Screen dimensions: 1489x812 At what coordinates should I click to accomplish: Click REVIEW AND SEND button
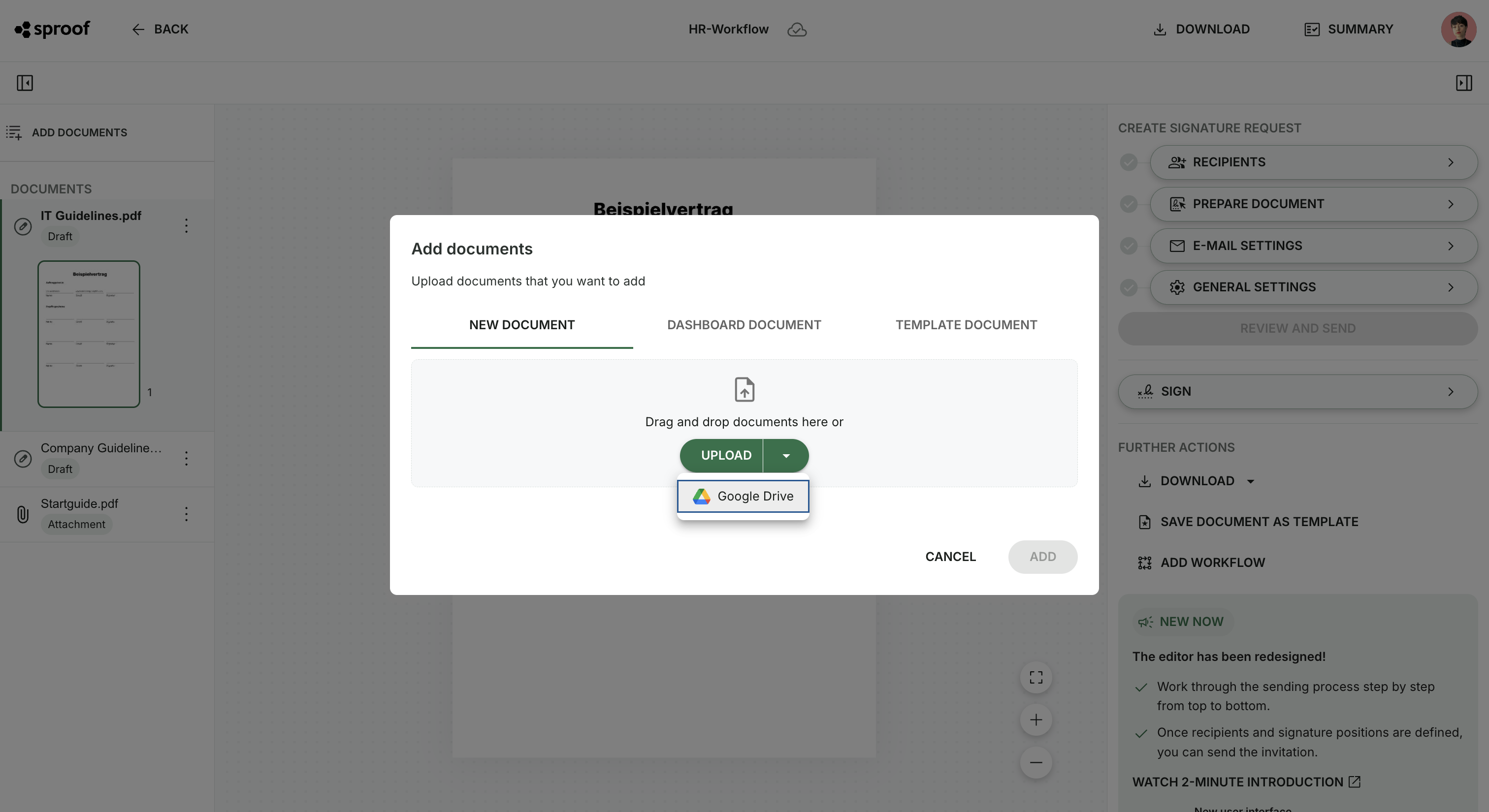(1297, 329)
